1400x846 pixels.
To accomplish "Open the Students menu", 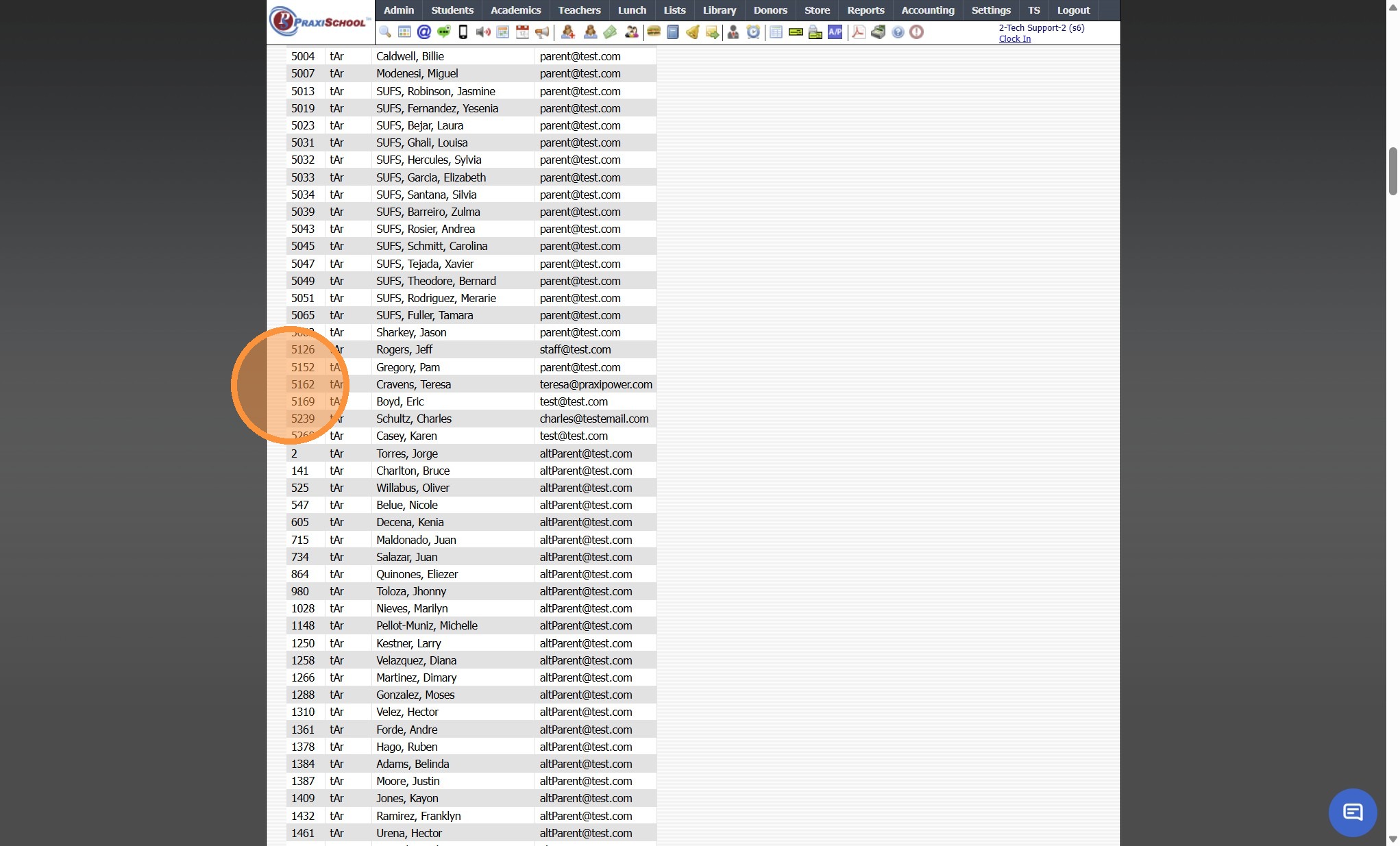I will 452,10.
